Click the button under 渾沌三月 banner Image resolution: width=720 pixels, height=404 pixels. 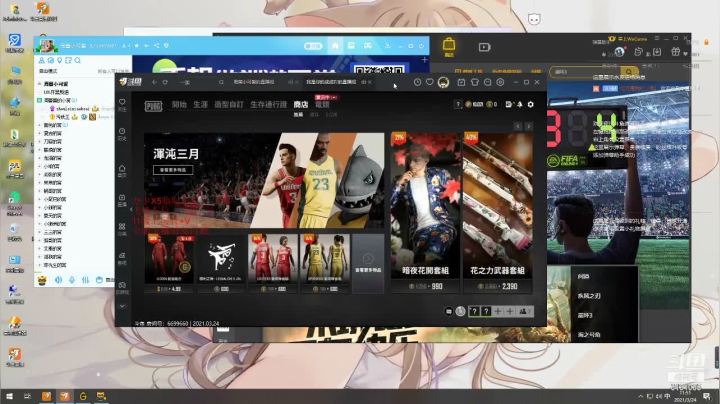pyautogui.click(x=173, y=170)
